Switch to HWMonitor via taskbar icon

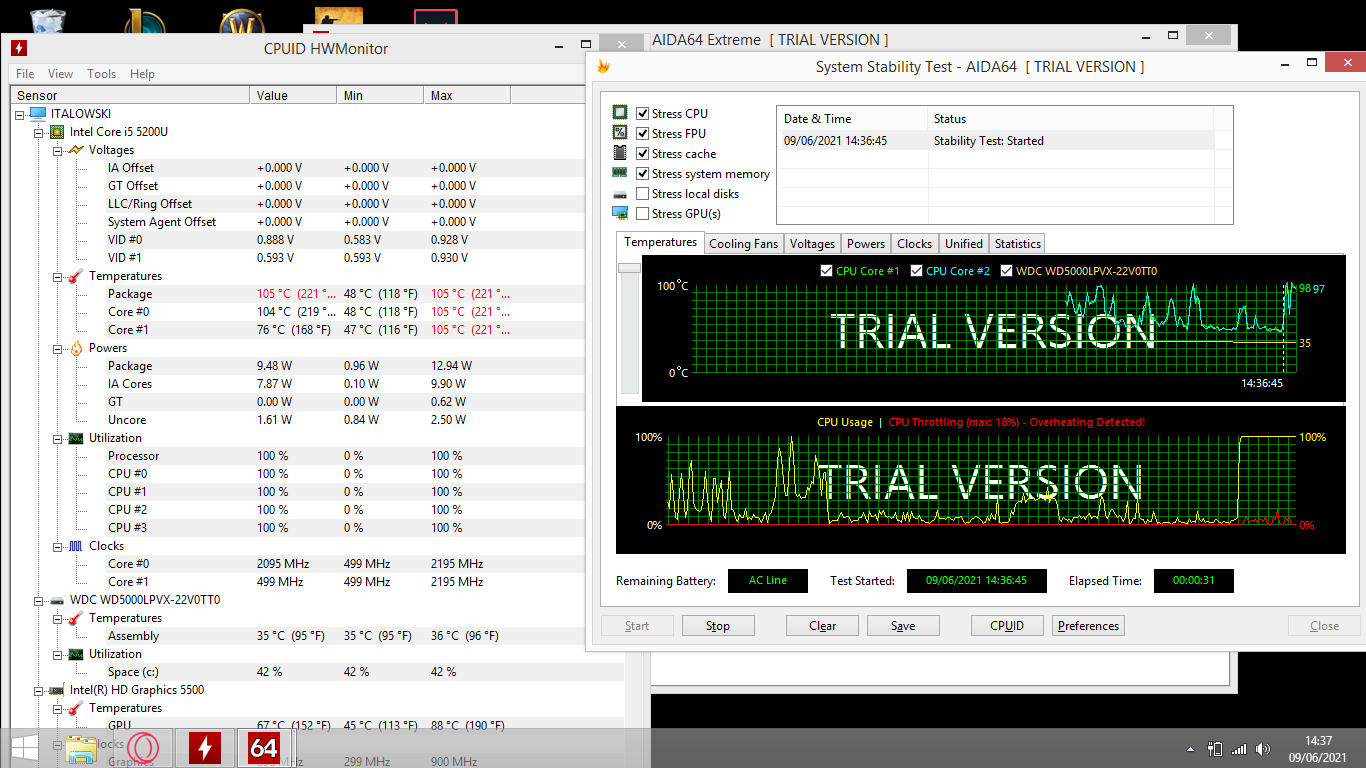pos(205,748)
